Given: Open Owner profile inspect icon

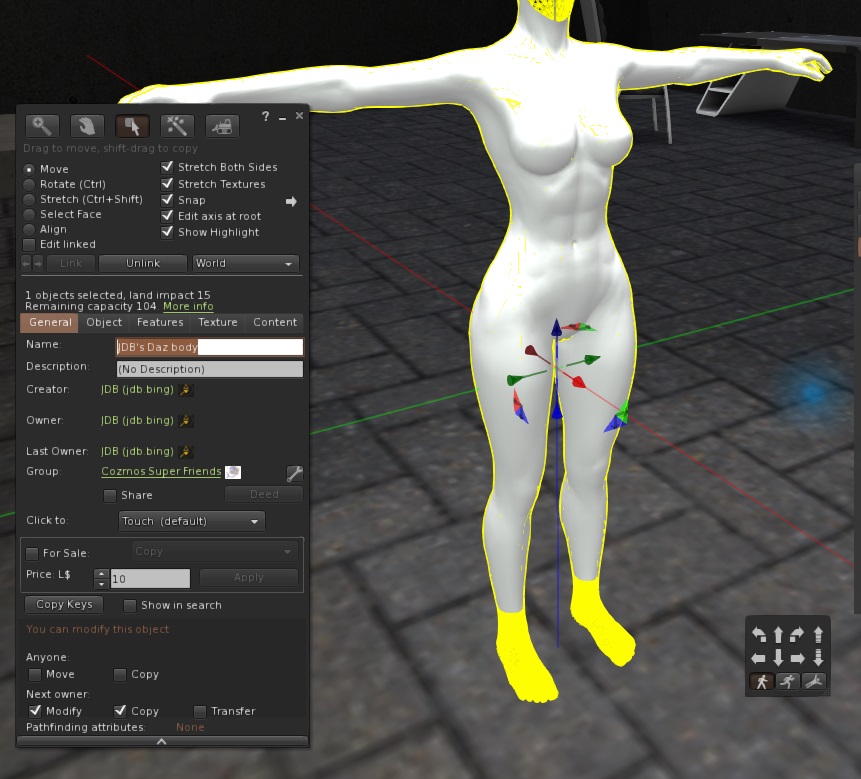Looking at the screenshot, I should (186, 421).
